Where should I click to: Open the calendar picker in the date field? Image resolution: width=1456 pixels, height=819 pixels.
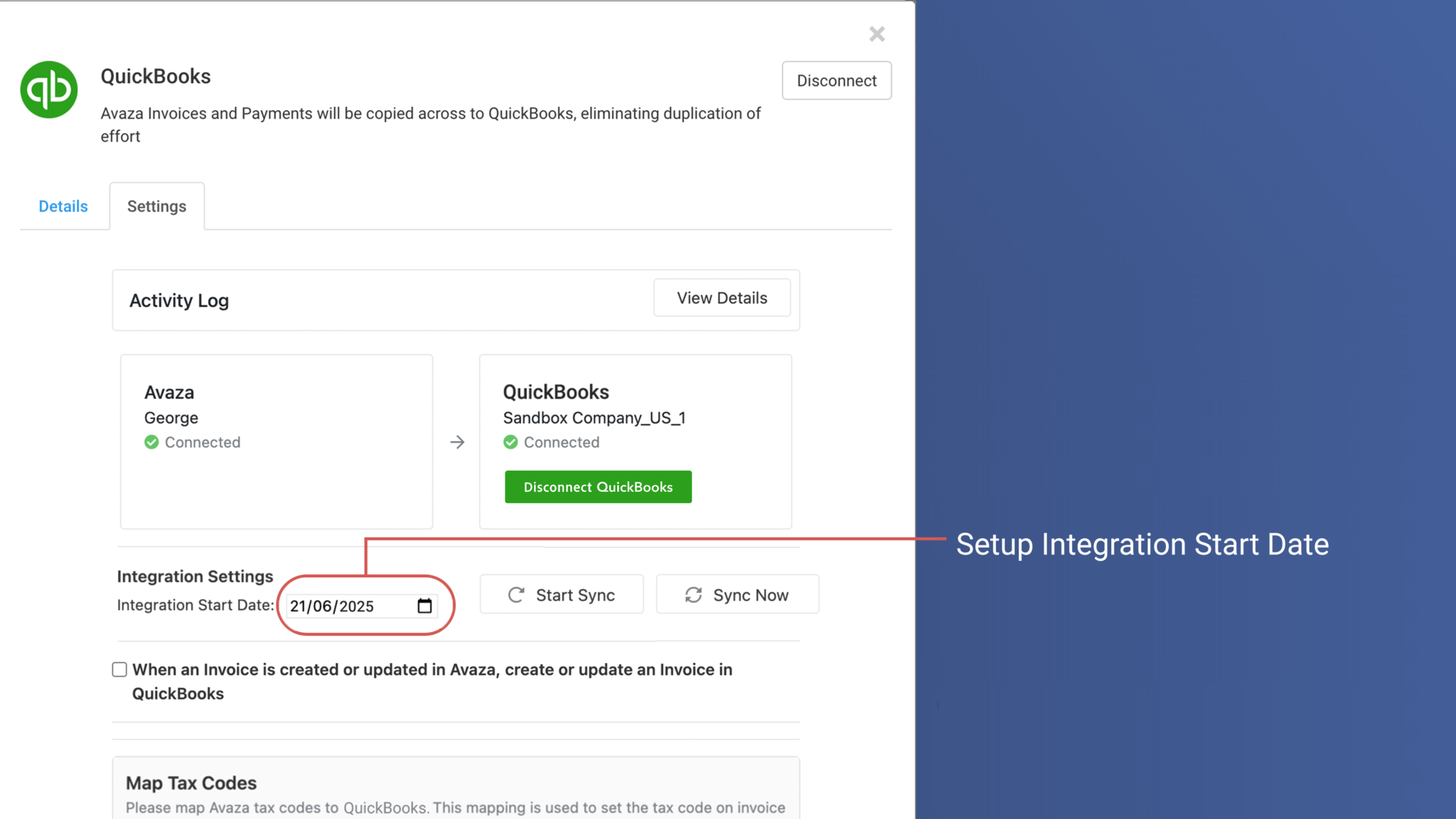[424, 606]
